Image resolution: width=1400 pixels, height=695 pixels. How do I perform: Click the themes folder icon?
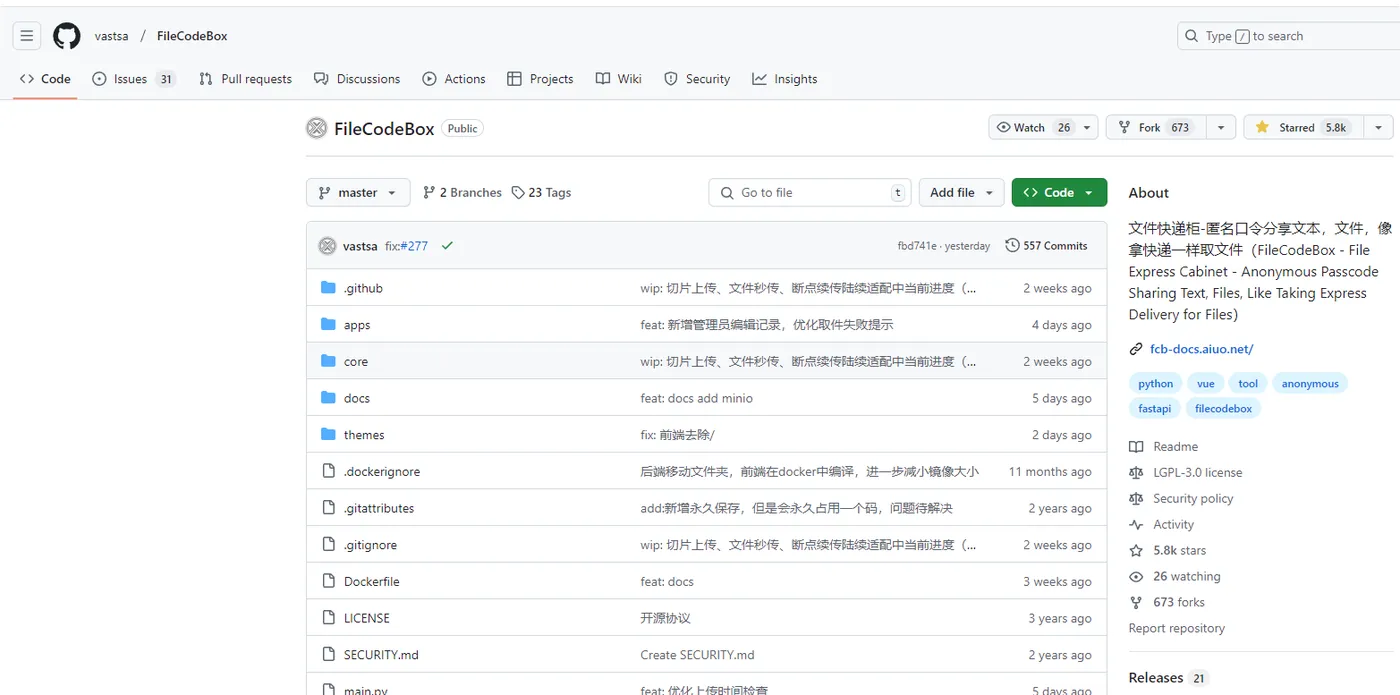[328, 435]
